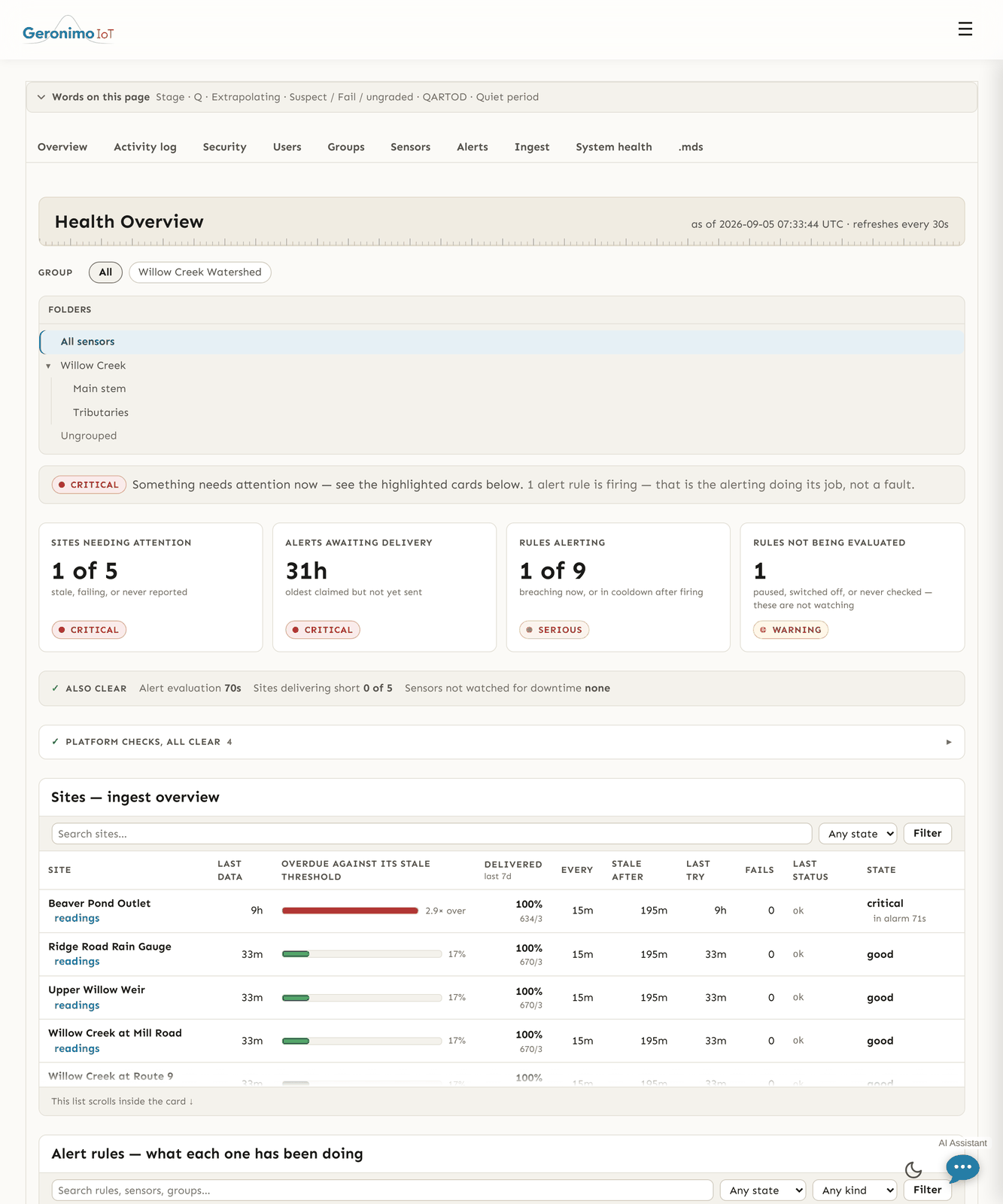Collapse the Willow Creek folder triangle
This screenshot has height=1204, width=1003.
pyautogui.click(x=48, y=366)
